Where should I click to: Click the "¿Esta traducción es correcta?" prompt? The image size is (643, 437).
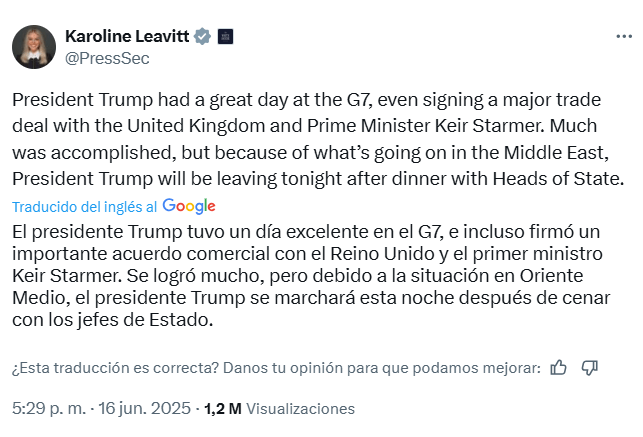pos(115,367)
